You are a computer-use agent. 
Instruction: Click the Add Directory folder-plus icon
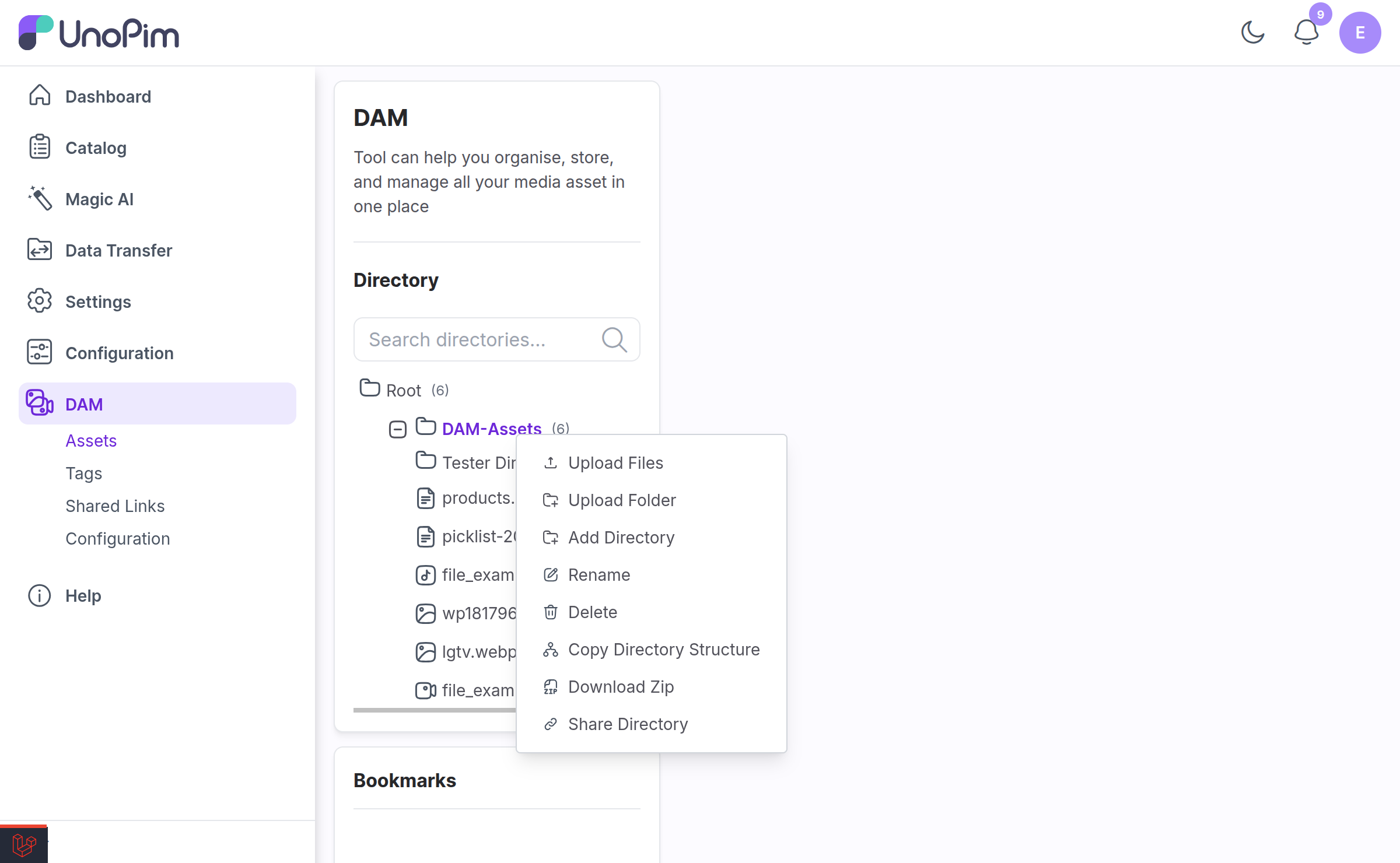click(551, 538)
